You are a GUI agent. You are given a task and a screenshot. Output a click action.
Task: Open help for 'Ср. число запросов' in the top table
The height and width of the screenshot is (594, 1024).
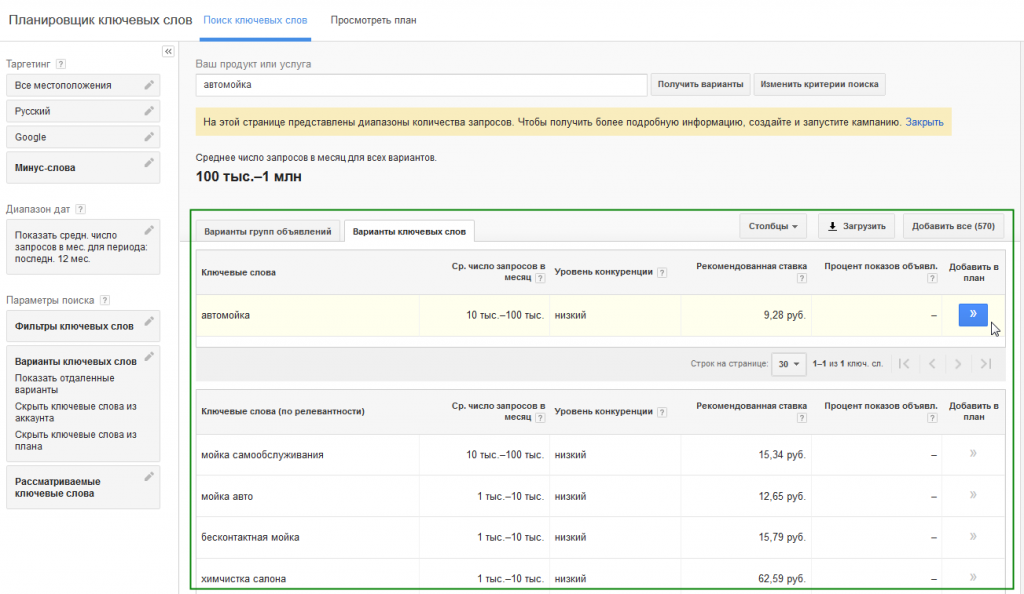540,278
